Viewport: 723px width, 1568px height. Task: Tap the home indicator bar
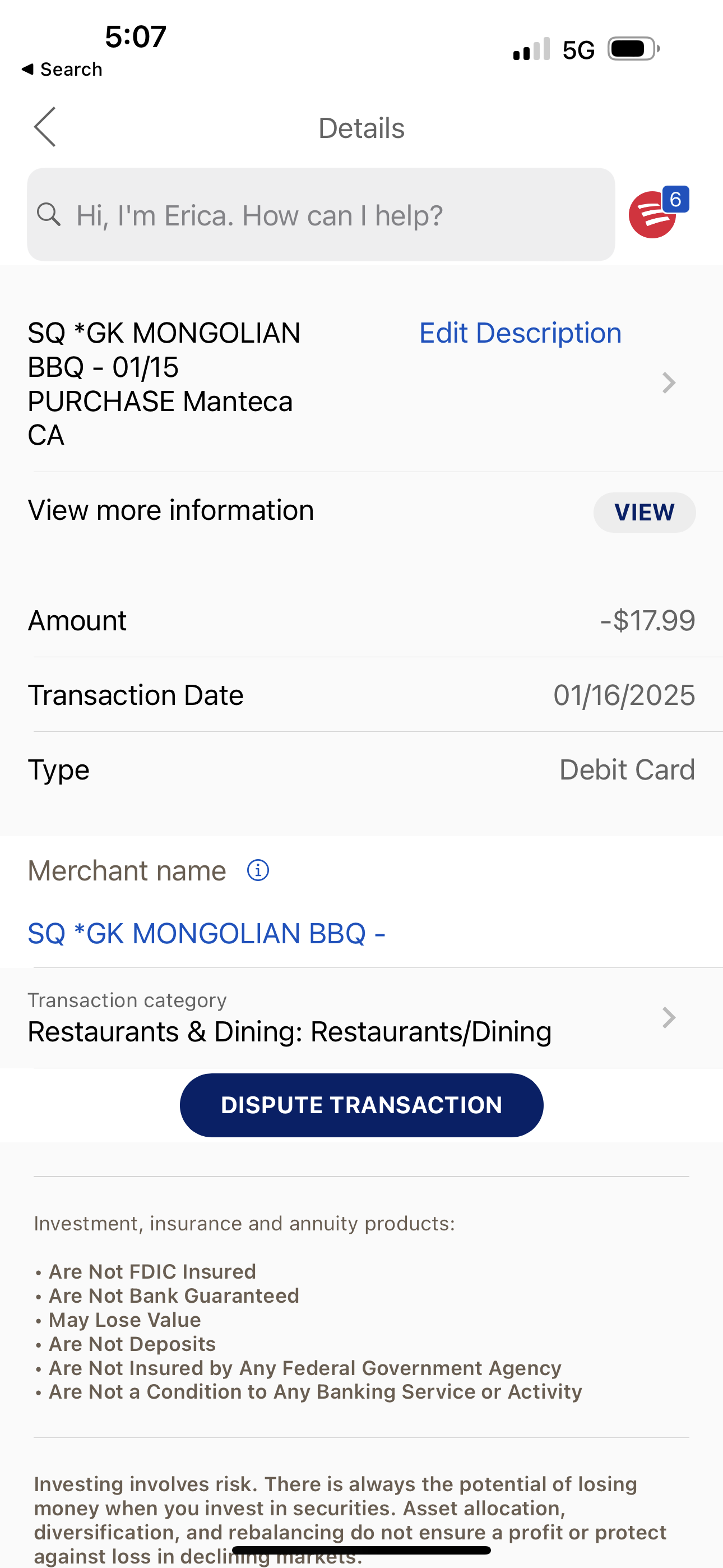[361, 1551]
